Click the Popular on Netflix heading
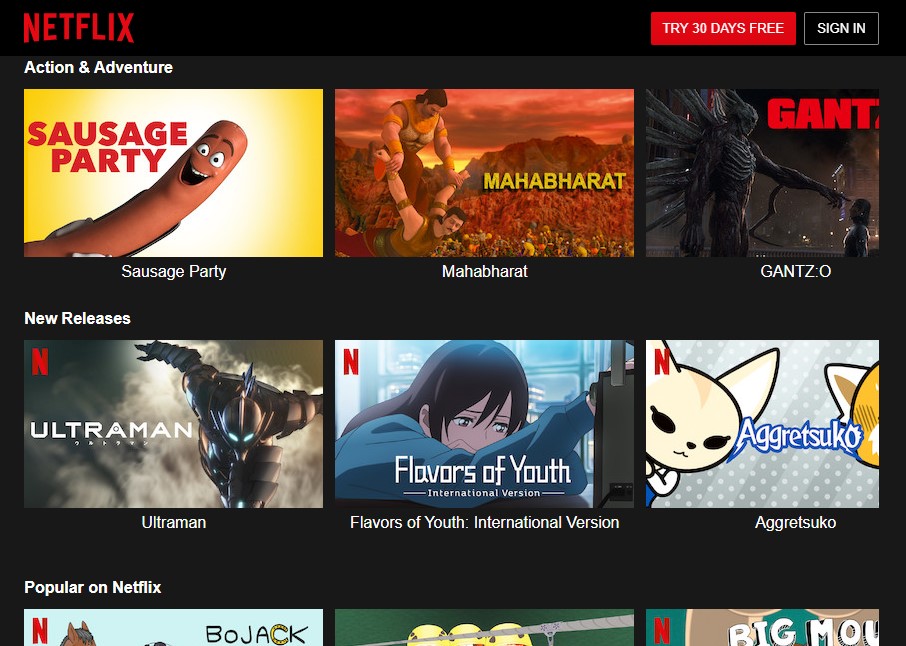This screenshot has width=906, height=646. 92,588
